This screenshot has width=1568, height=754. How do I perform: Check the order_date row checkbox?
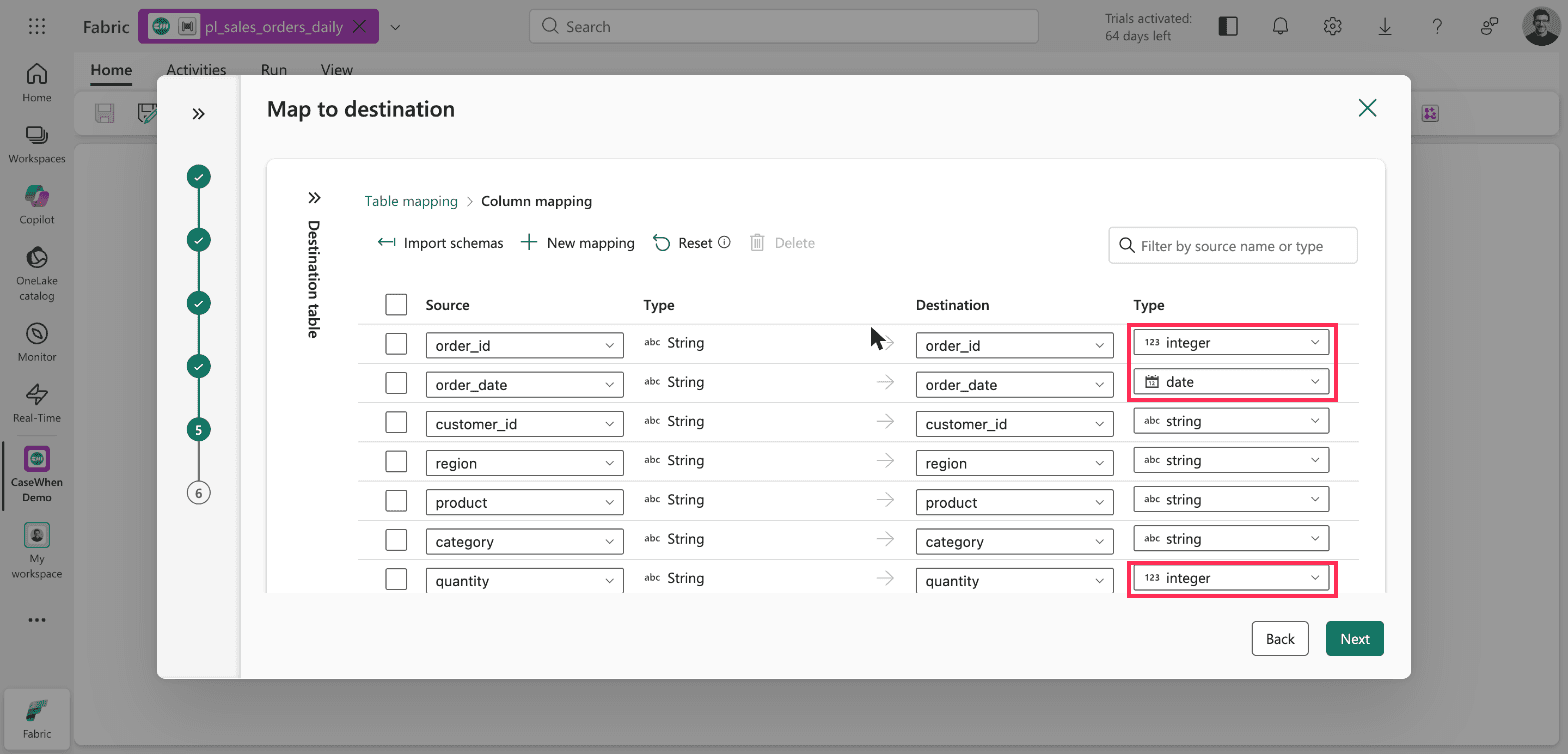click(396, 383)
